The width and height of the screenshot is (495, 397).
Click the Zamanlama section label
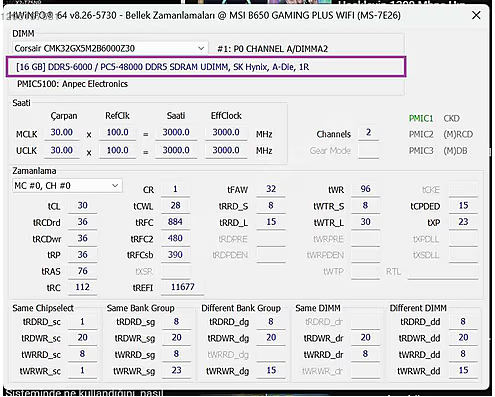point(34,171)
